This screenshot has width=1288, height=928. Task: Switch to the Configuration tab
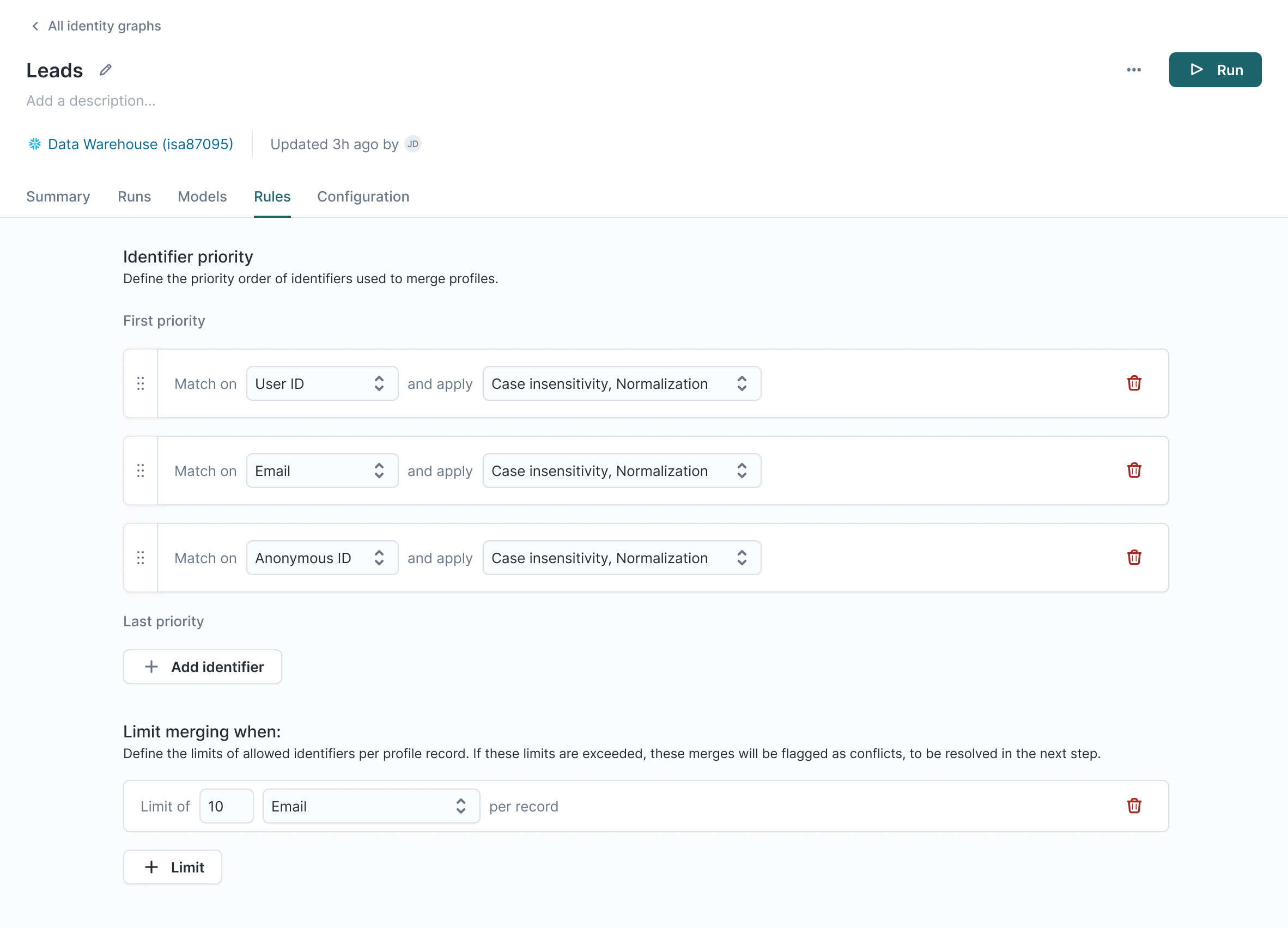363,196
